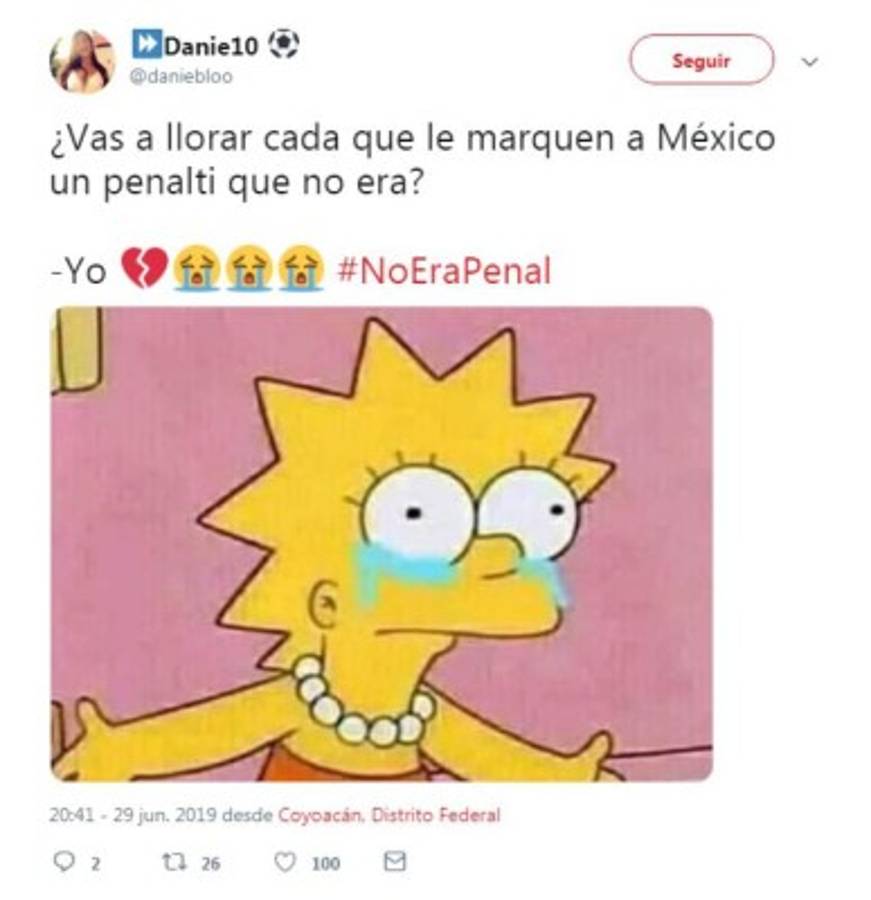871x900 pixels.
Task: Open the #NoEraPenal hashtag link
Action: 444,271
